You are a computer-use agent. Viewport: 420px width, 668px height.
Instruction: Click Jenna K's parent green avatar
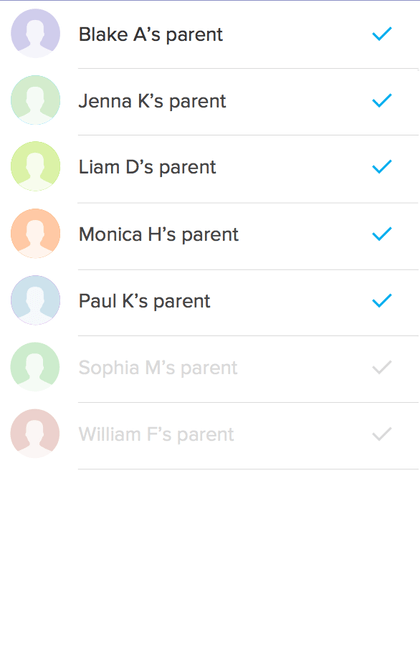[x=35, y=100]
